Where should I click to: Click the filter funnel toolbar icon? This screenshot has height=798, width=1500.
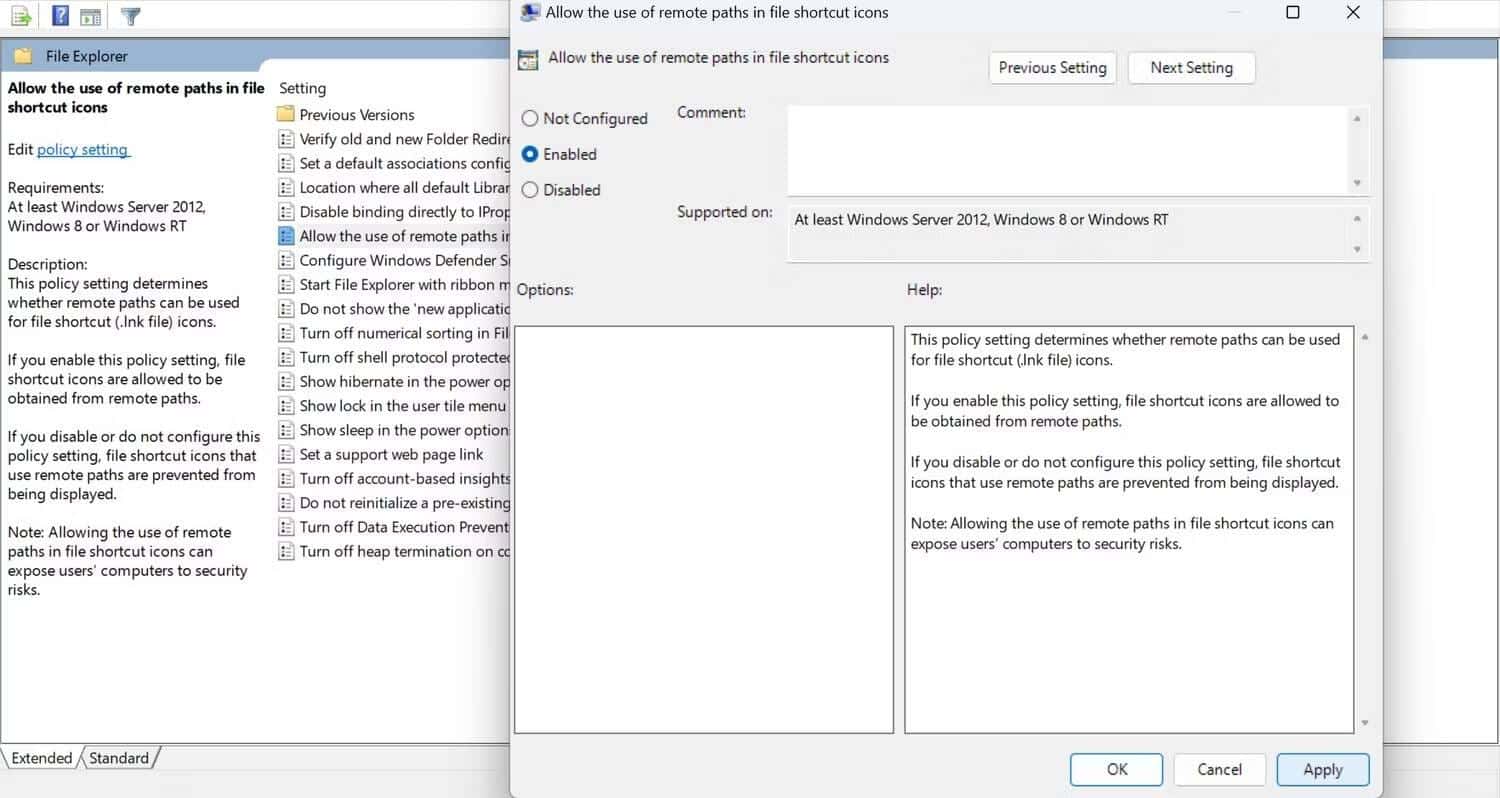point(130,16)
